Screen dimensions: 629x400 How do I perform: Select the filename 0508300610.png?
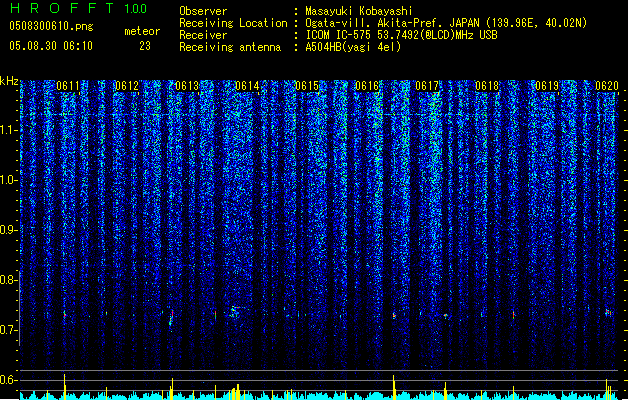(x=51, y=26)
